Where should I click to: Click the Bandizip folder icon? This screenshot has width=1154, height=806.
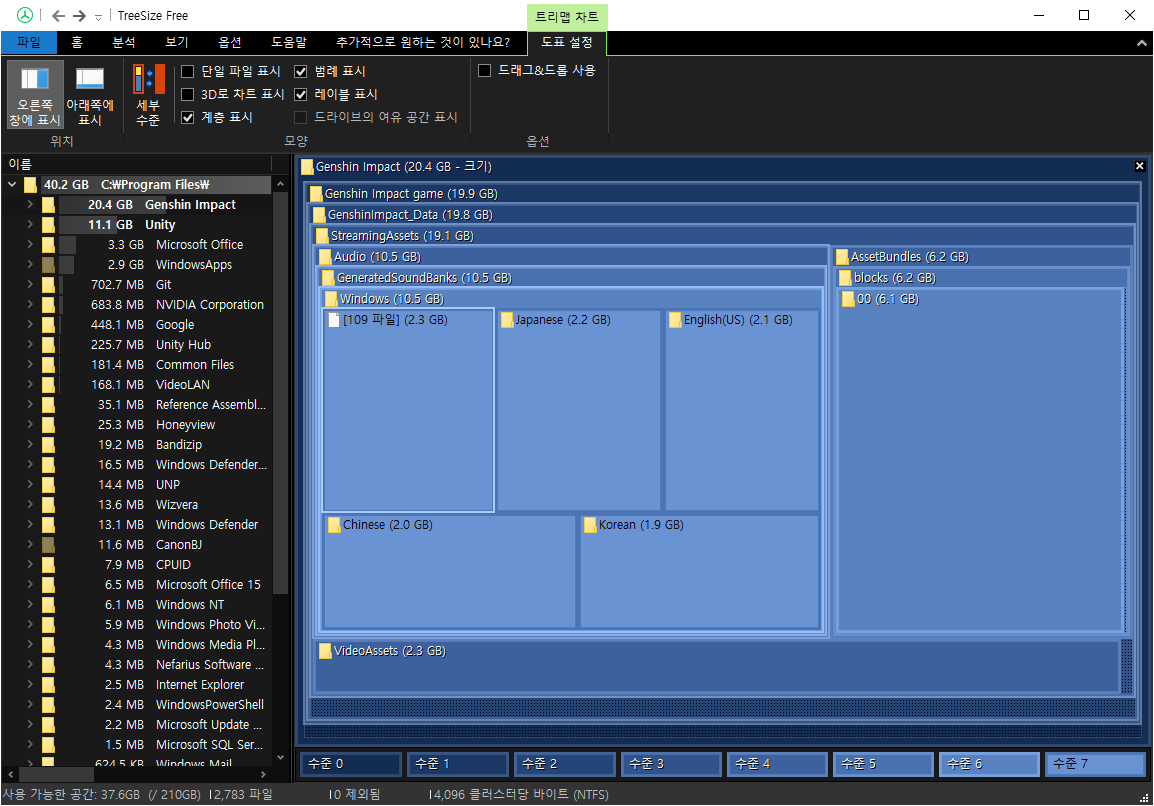point(49,445)
